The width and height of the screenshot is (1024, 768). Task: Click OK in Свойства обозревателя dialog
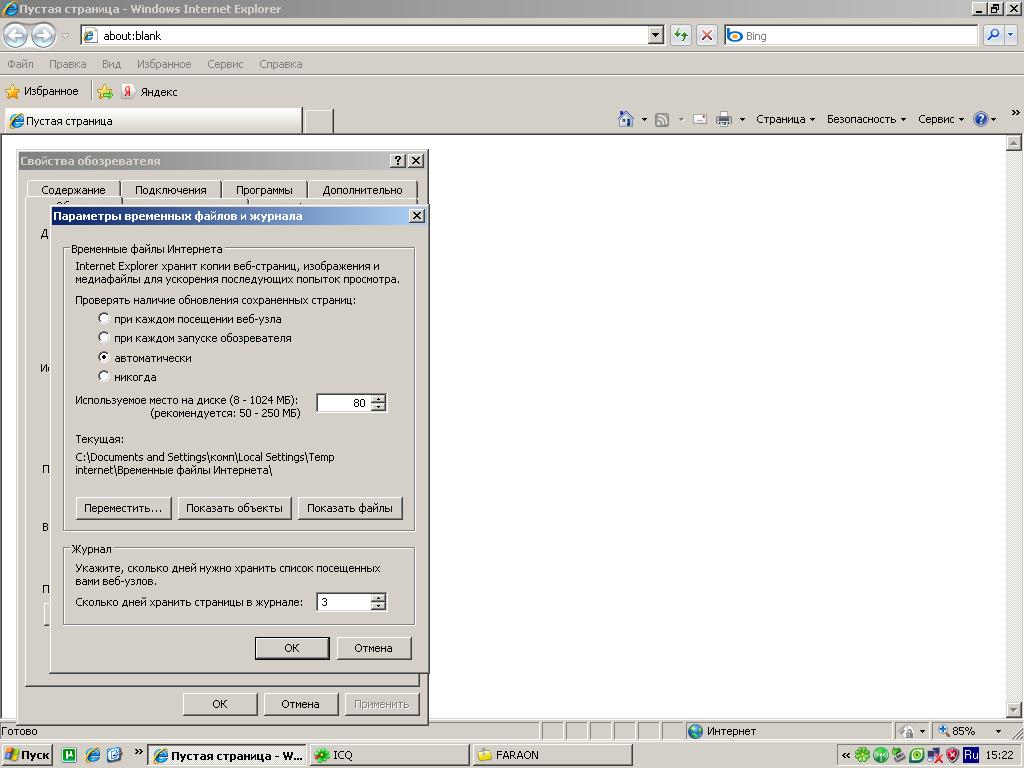[x=219, y=704]
